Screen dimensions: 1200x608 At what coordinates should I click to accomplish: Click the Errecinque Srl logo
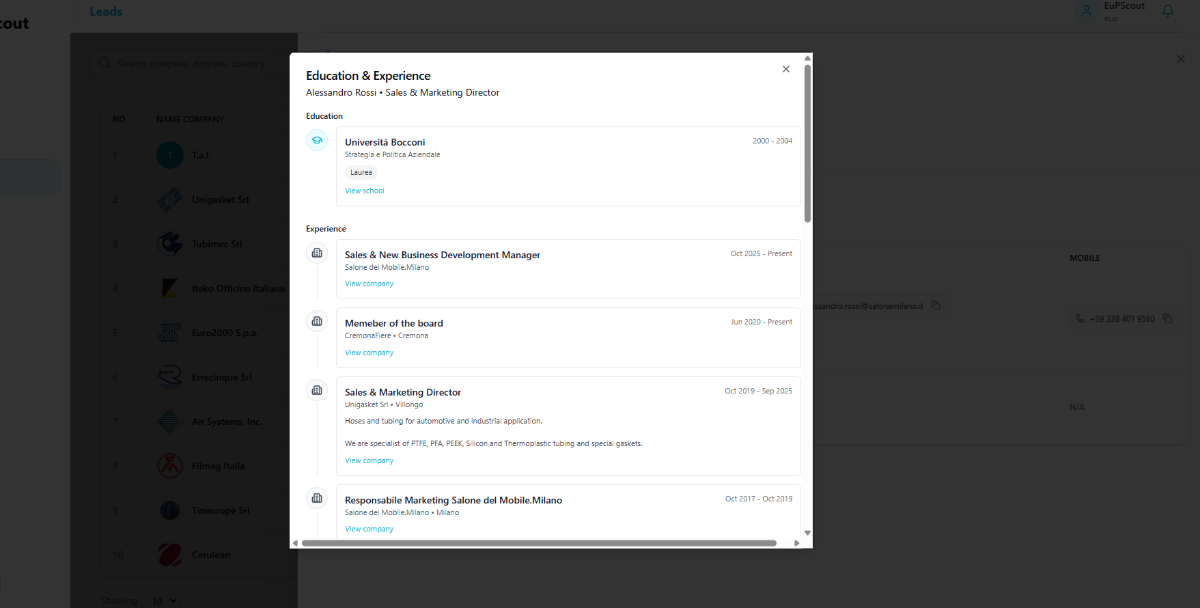(170, 377)
